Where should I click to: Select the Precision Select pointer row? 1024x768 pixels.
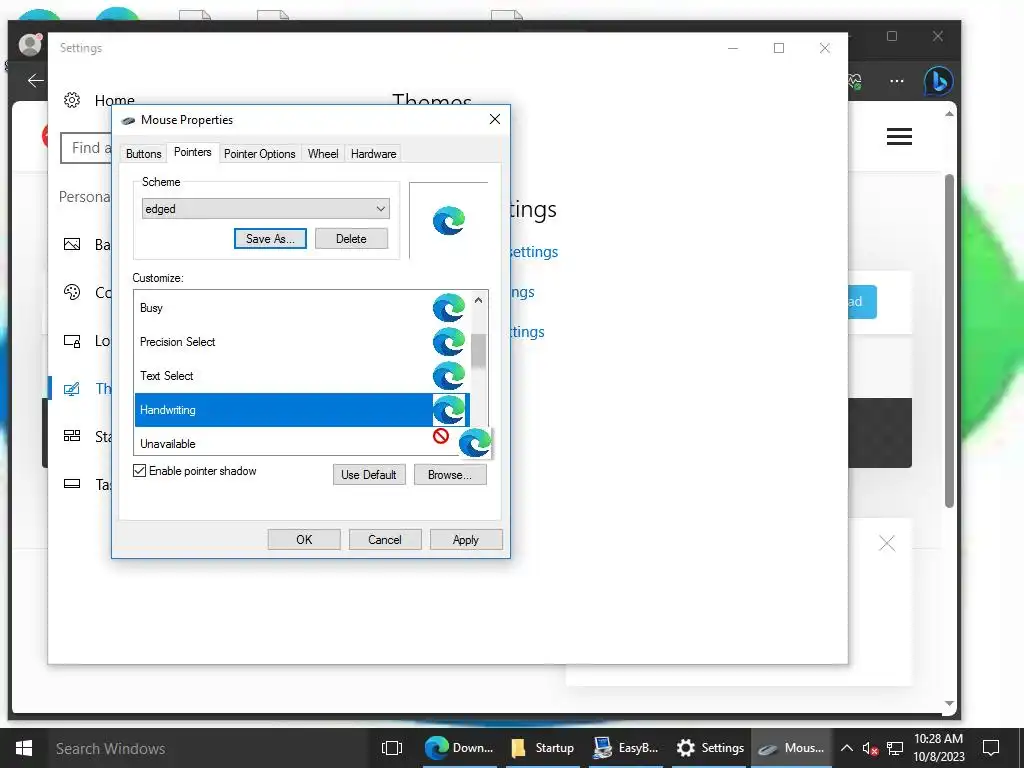[x=301, y=342]
